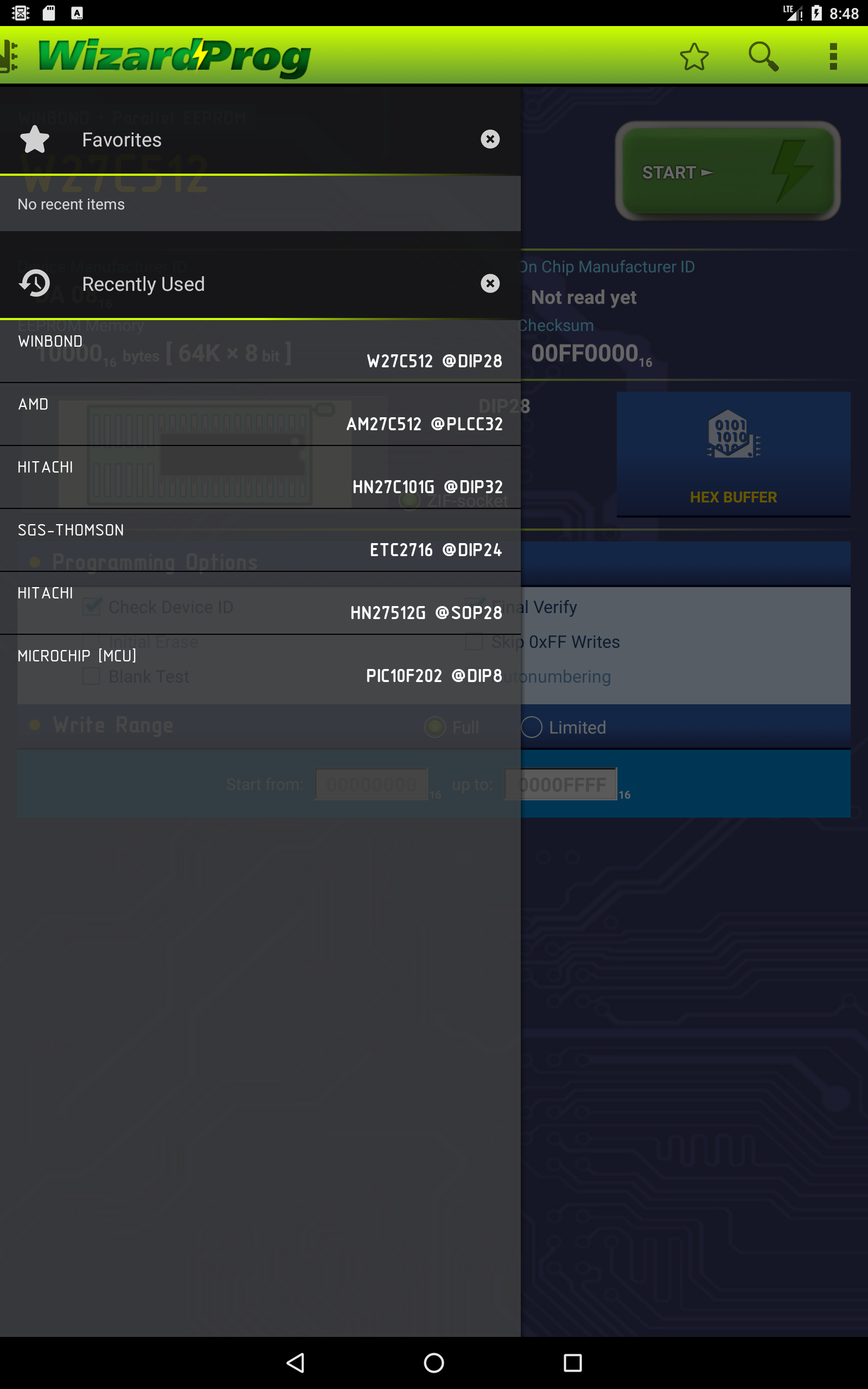
Task: Toggle the Check Device ID checkbox
Action: (x=91, y=607)
